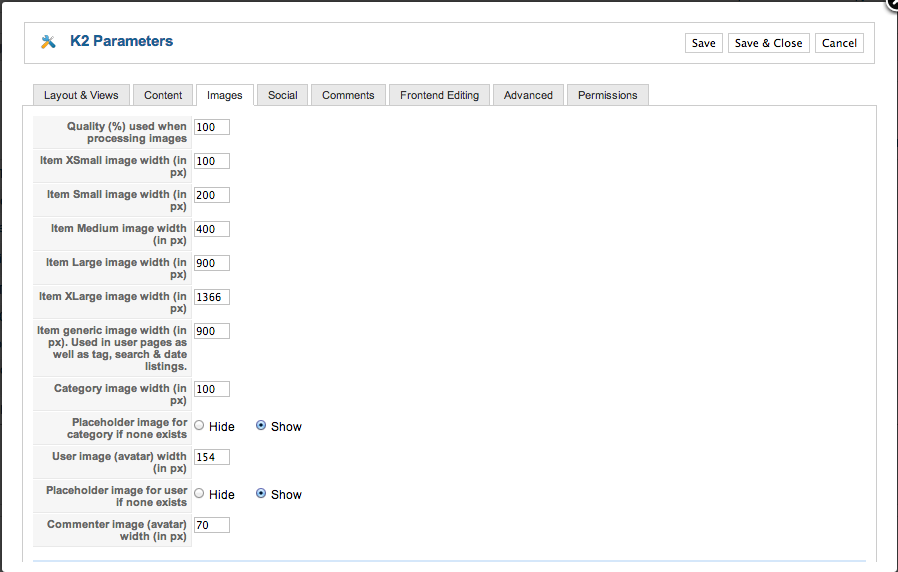Click the Item Large image width field
This screenshot has height=572, width=898.
tap(212, 263)
